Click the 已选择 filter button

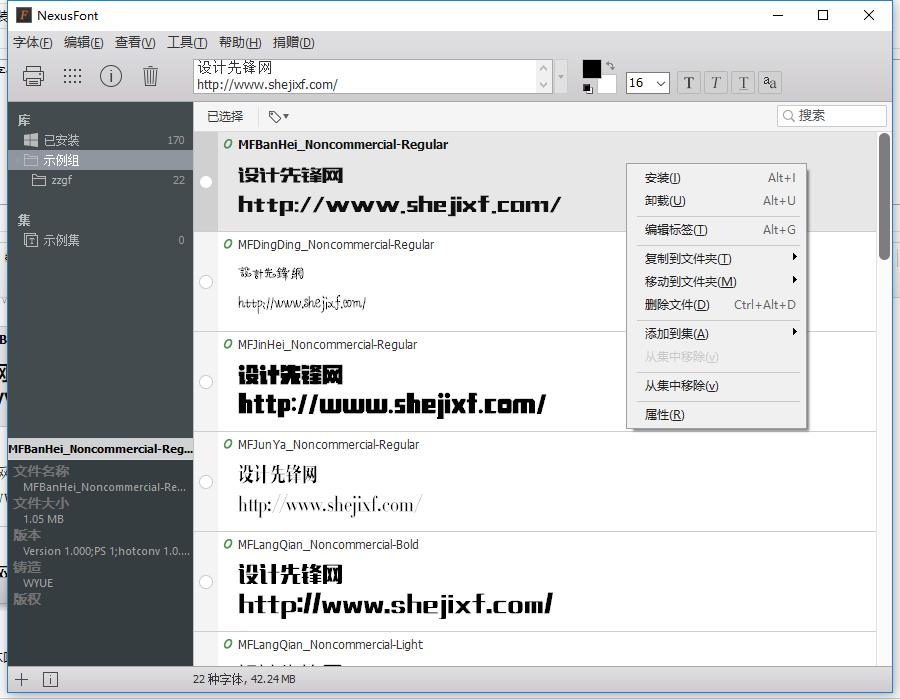225,116
